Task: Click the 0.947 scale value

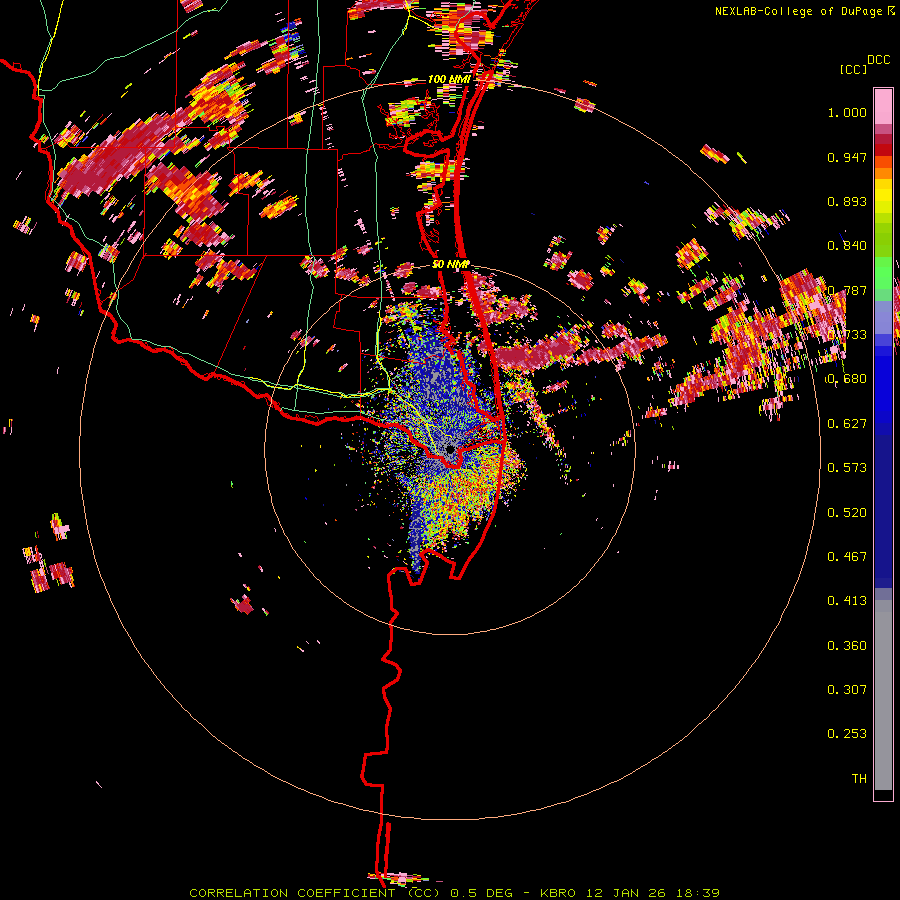Action: click(x=847, y=157)
